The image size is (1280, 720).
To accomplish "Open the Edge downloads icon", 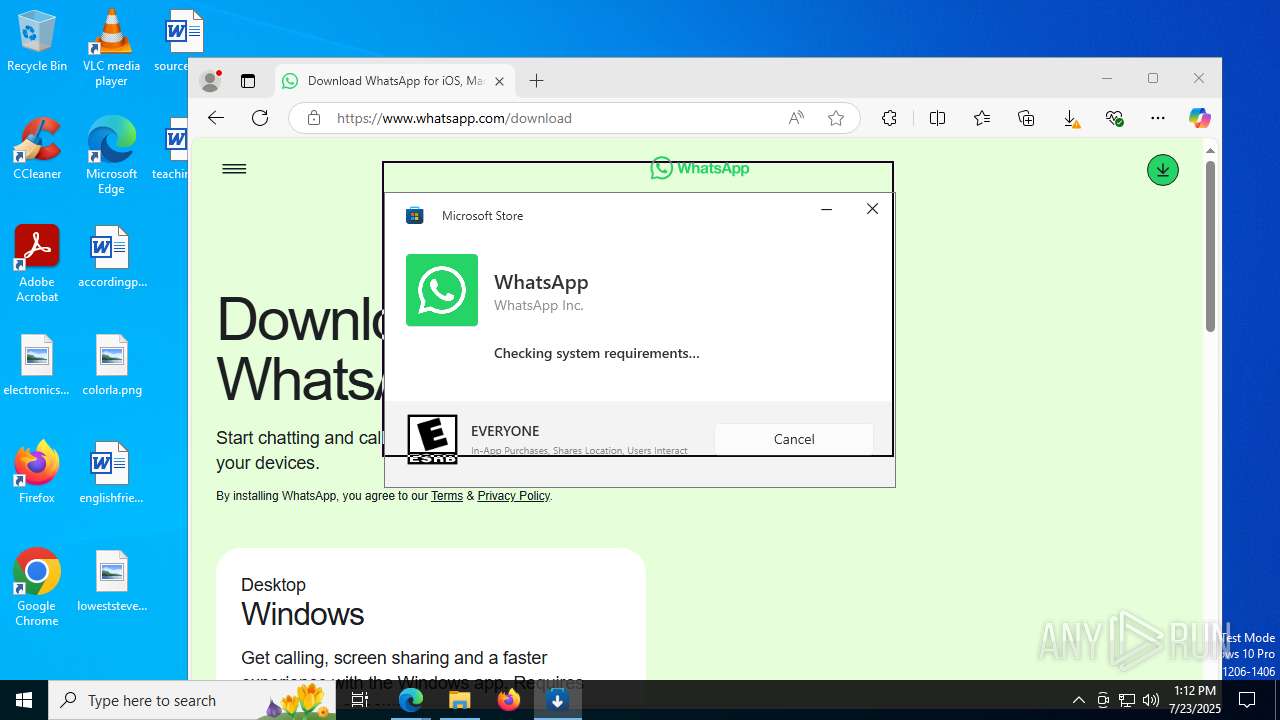I will 1070,118.
